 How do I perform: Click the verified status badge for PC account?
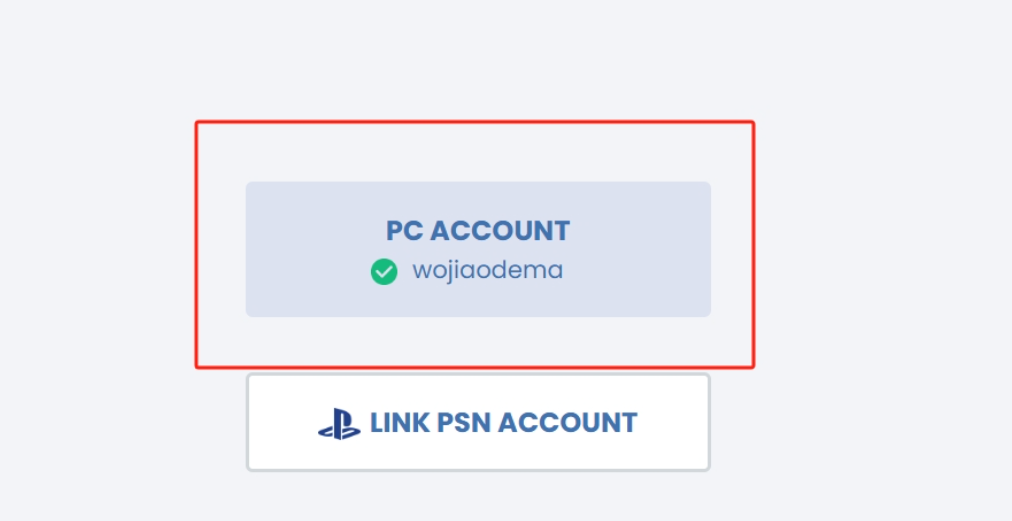[x=384, y=271]
